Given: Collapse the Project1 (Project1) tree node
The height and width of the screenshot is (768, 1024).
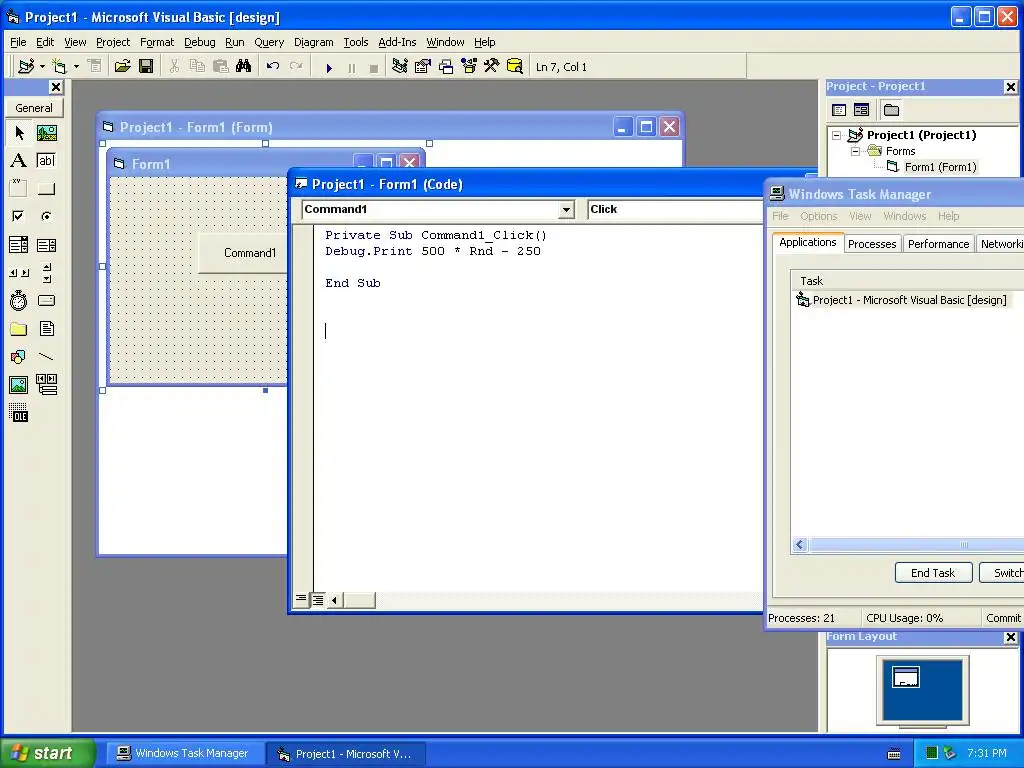Looking at the screenshot, I should point(837,135).
